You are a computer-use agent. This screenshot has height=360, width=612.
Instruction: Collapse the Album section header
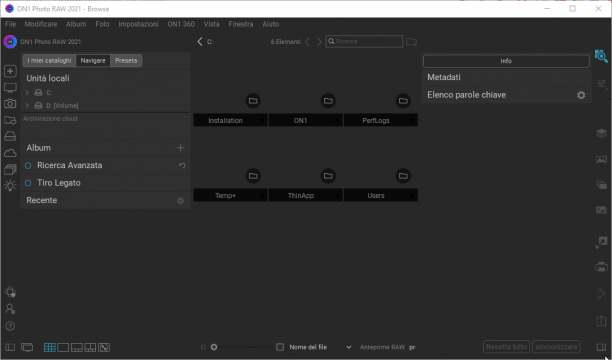[39, 148]
